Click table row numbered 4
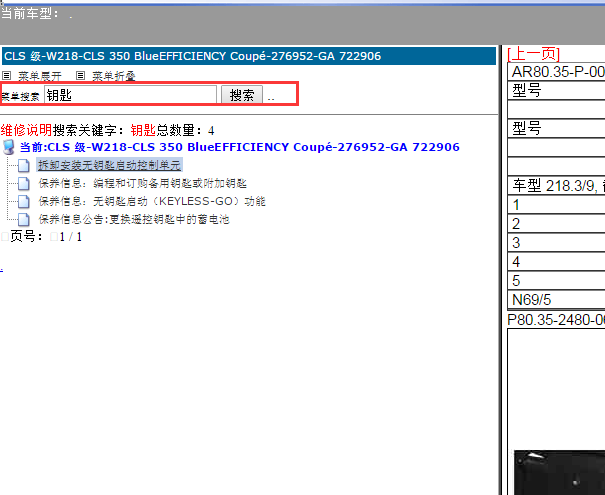Screen dimensions: 605x495 click(556, 262)
